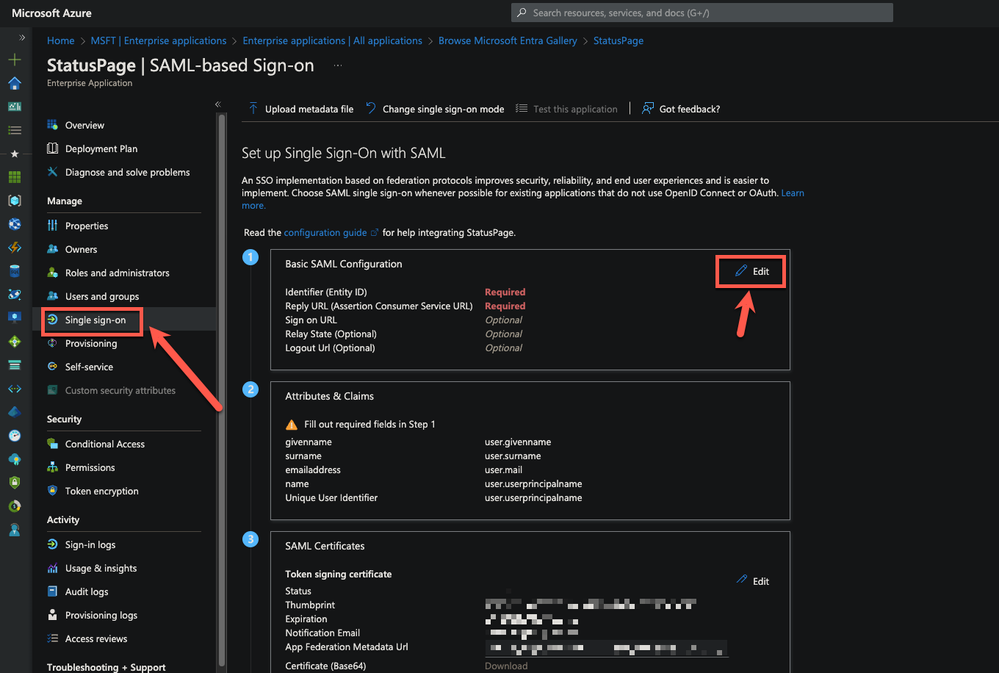Open Microsoft Entra ID pyramid icon
Screen dimensions: 999x673
coord(15,412)
